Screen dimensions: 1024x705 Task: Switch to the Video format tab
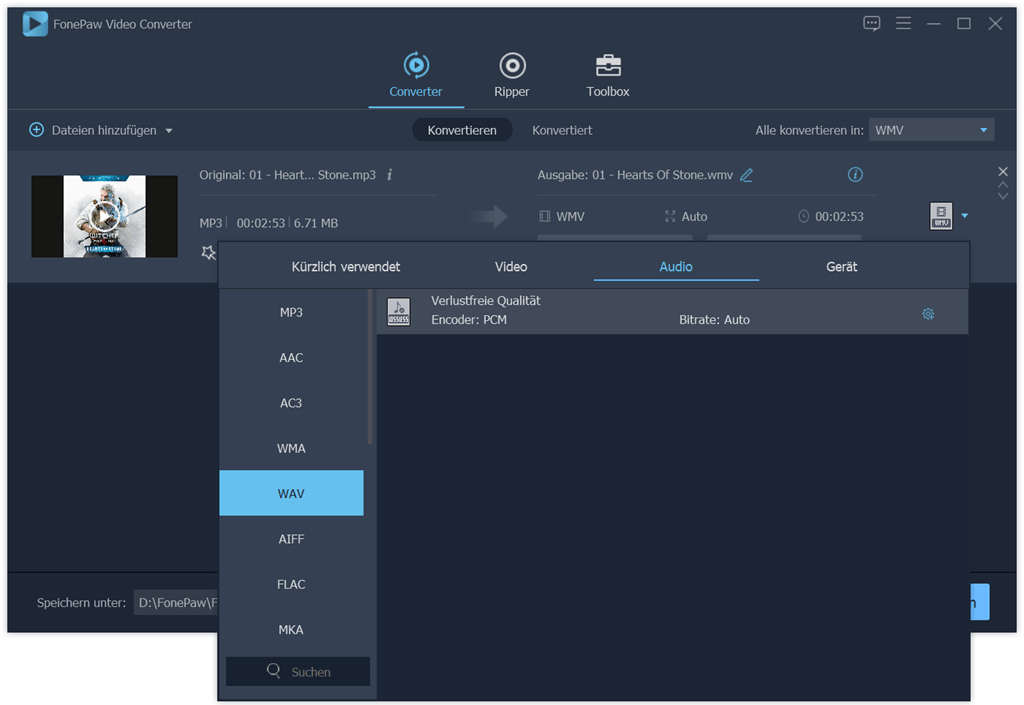tap(511, 266)
